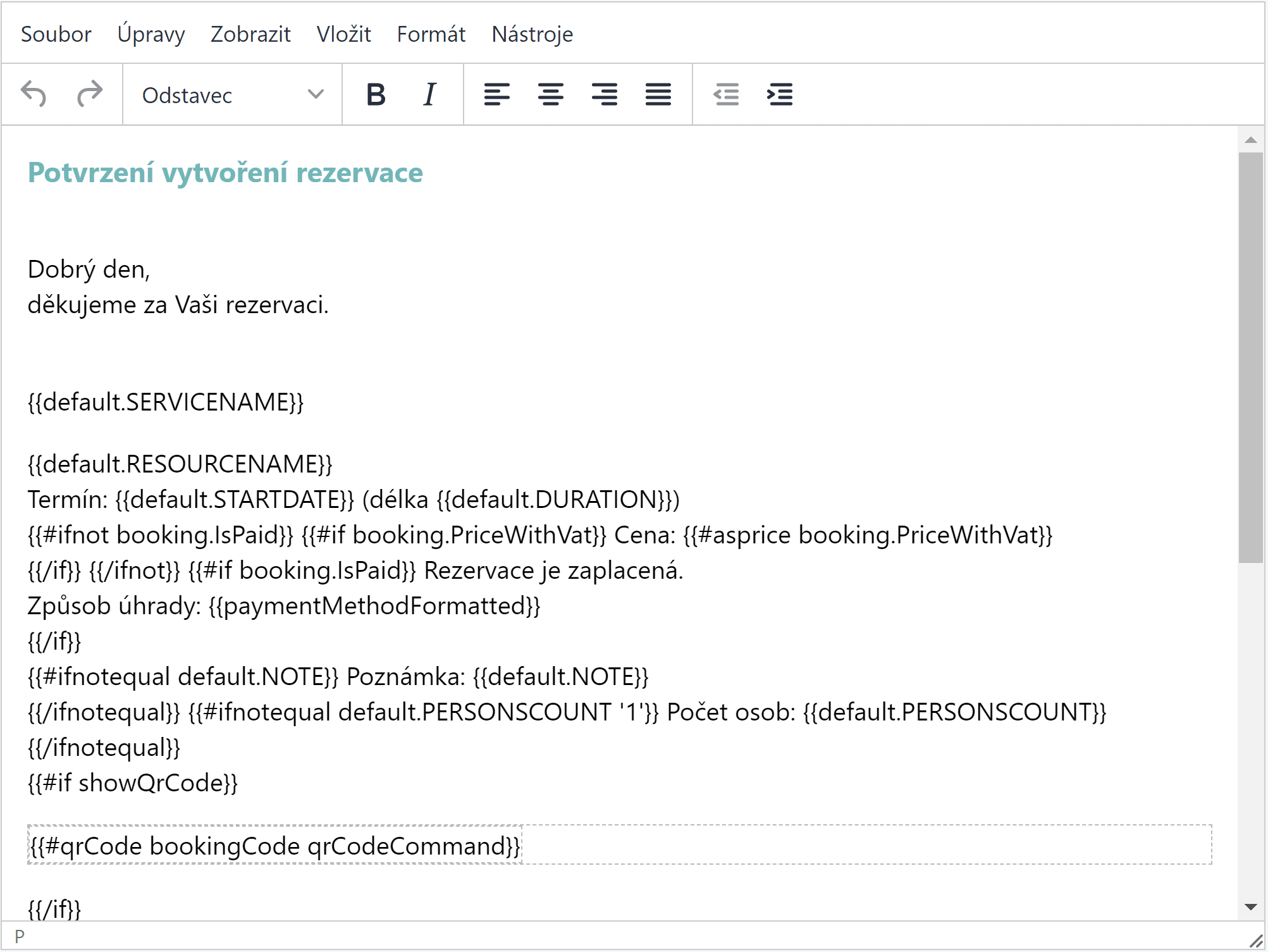
Task: Open the Nástroje menu
Action: point(532,34)
